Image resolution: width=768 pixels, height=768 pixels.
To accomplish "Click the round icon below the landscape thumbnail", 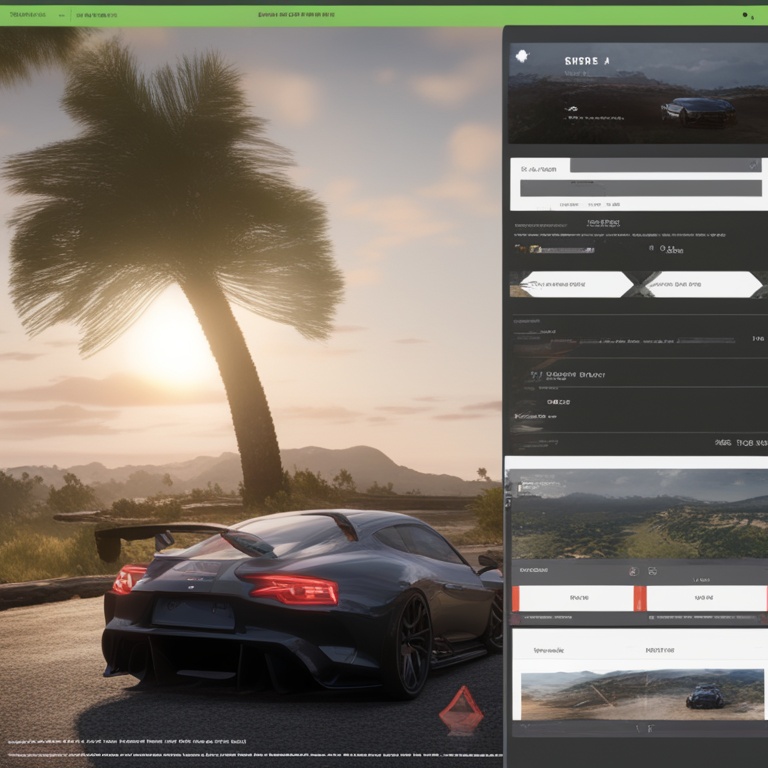I will click(x=633, y=571).
